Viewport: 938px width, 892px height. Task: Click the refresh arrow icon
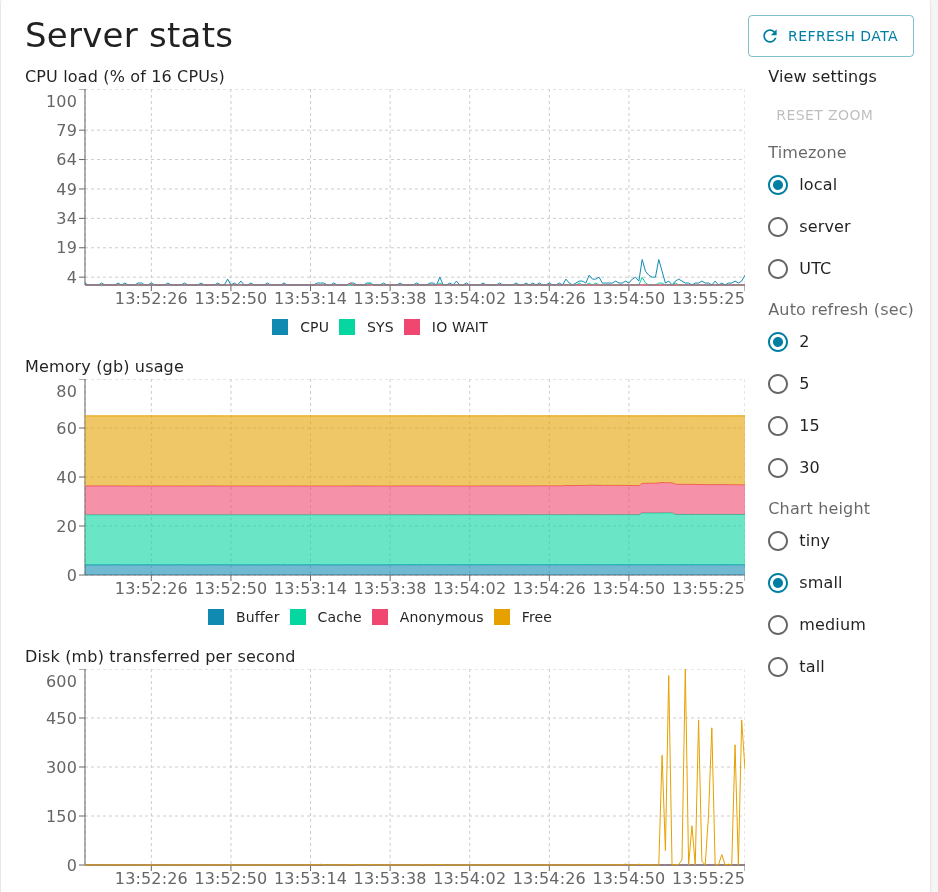coord(770,36)
